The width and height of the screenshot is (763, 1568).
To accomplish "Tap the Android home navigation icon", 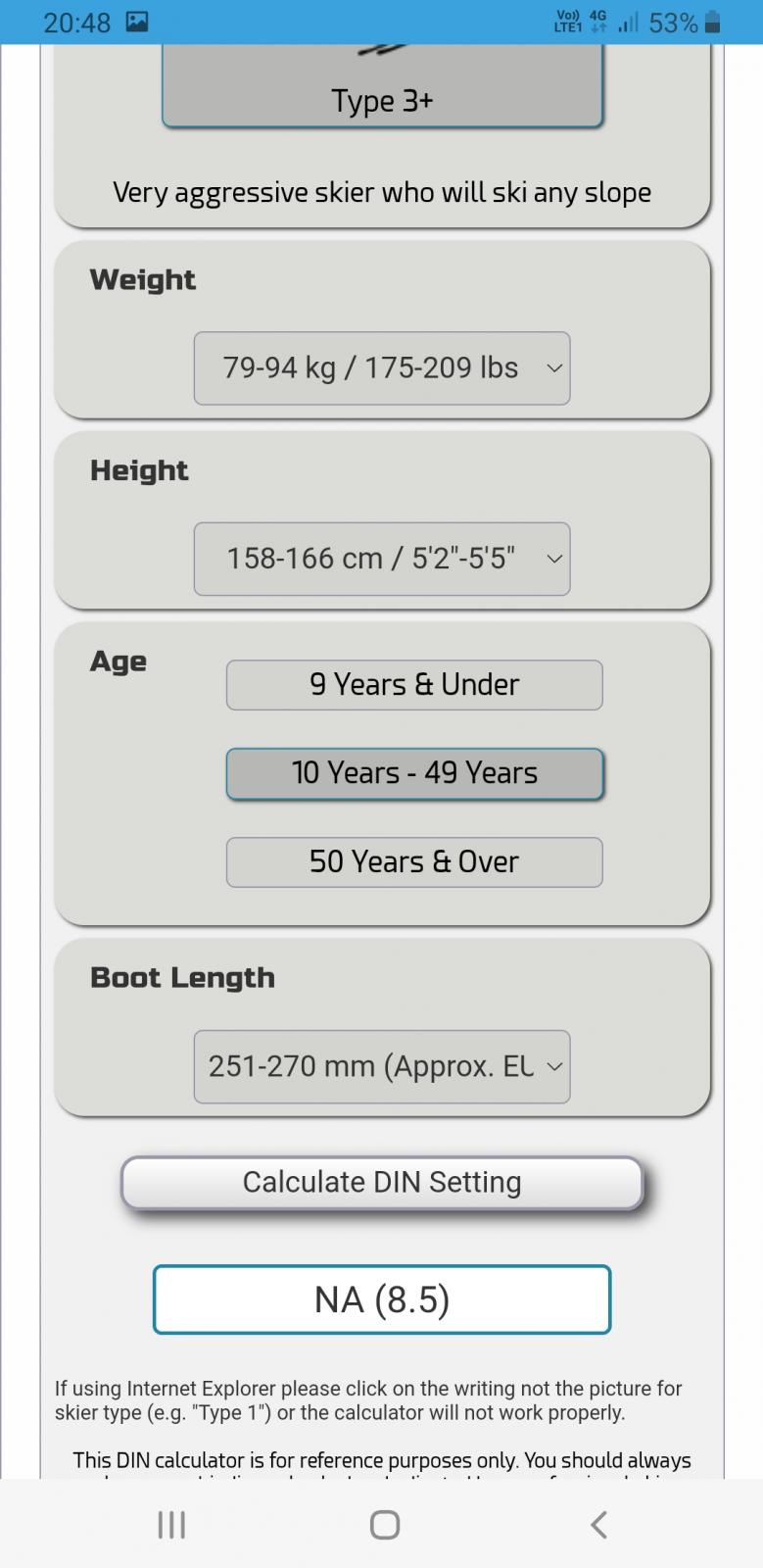I will pyautogui.click(x=384, y=1524).
